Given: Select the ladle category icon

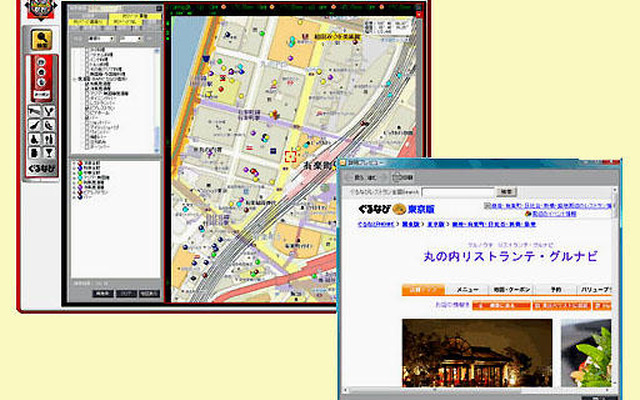Looking at the screenshot, I should pyautogui.click(x=35, y=125).
